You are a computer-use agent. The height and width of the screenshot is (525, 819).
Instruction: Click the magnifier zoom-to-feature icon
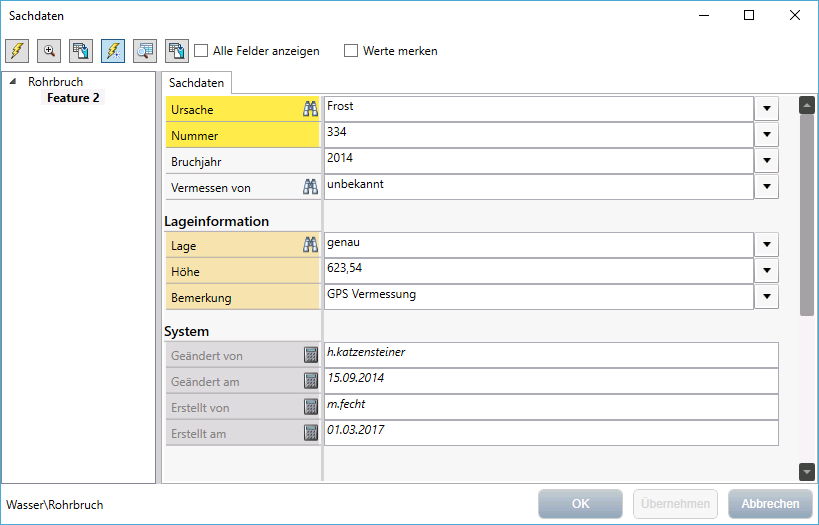49,51
